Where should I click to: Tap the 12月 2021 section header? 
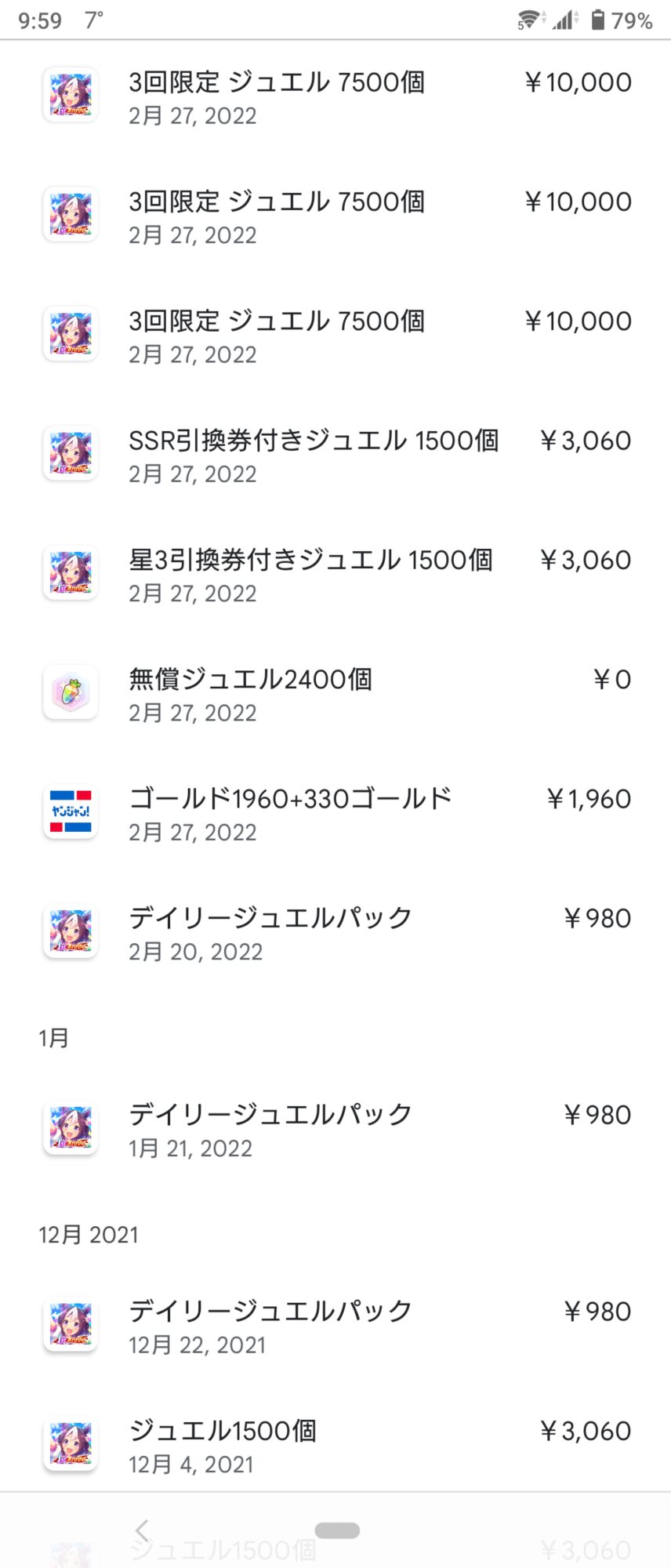point(89,1235)
